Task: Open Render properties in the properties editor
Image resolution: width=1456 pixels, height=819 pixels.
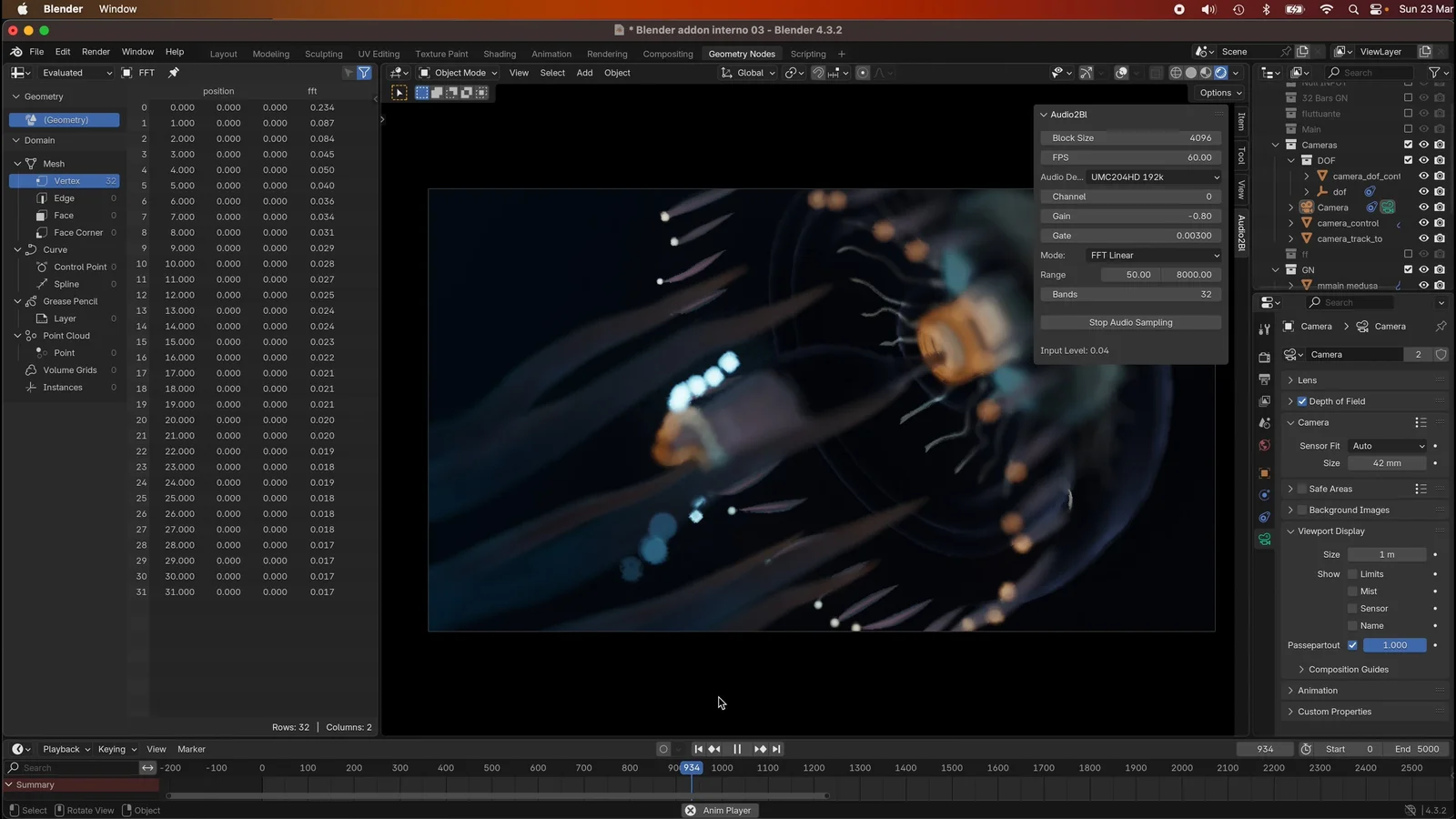Action: coord(1264,357)
